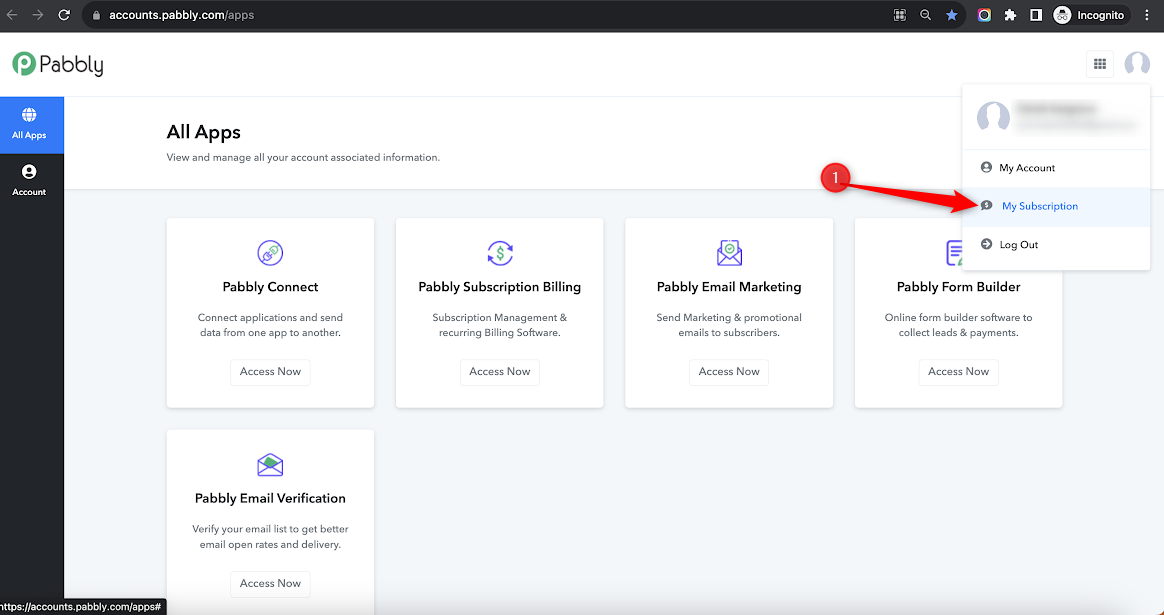This screenshot has height=615, width=1164.
Task: Select My Account in dropdown menu
Action: click(x=1056, y=168)
